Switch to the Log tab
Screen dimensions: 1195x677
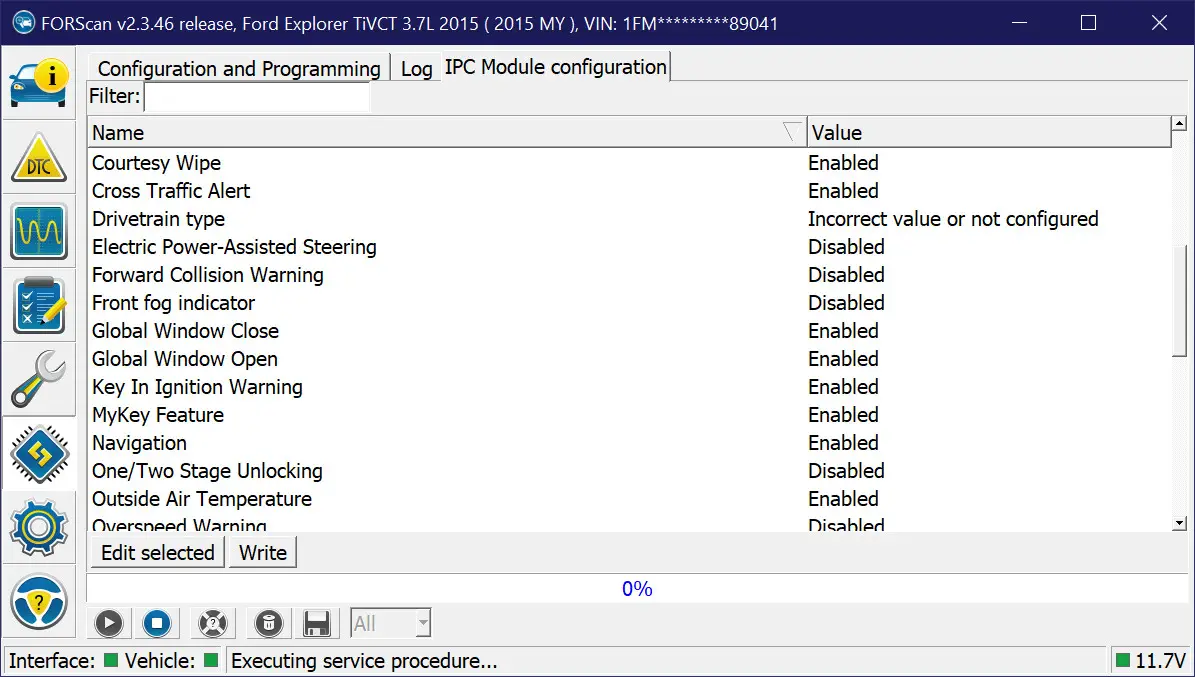[416, 69]
